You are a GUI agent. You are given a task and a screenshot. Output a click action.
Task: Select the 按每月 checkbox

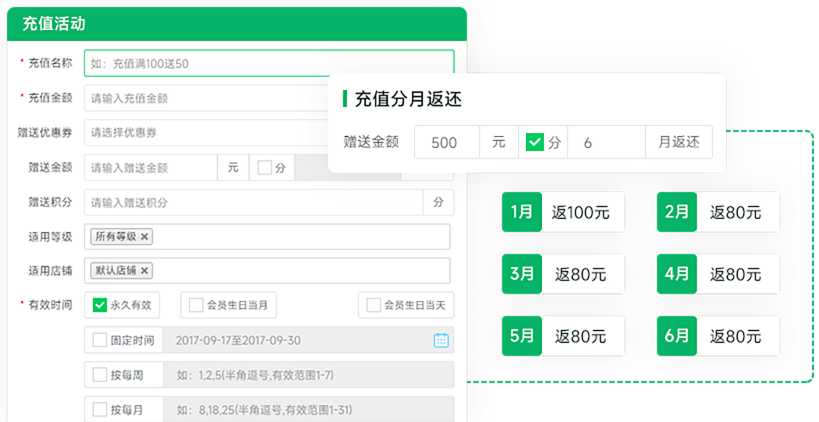point(100,409)
